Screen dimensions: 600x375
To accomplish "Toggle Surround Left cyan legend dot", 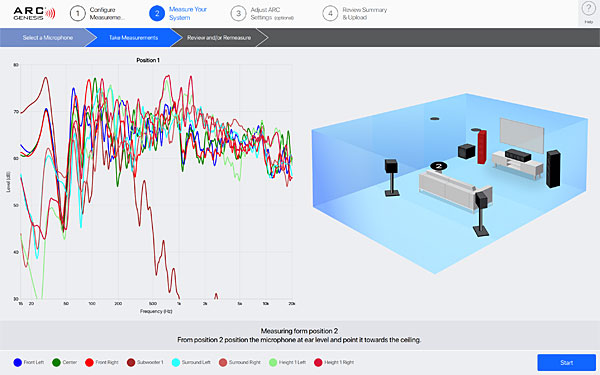I will click(x=176, y=362).
